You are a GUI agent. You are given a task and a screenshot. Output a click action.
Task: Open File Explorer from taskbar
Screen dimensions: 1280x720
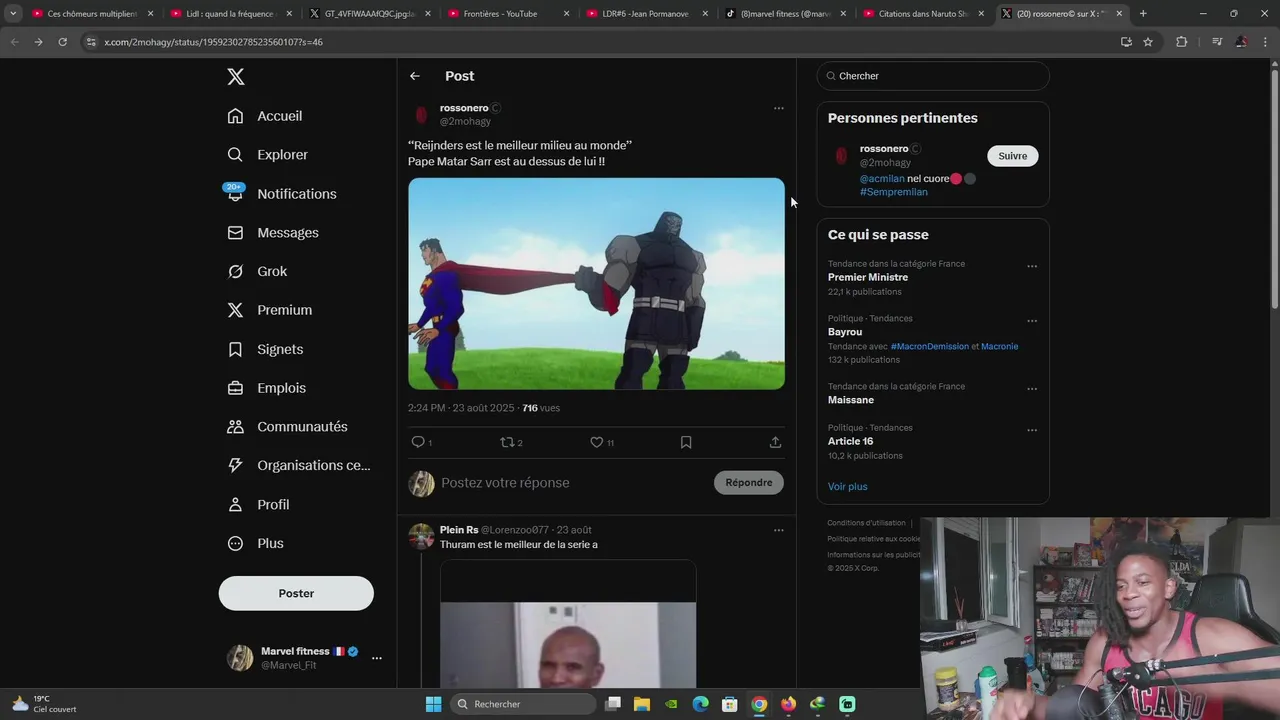coord(642,704)
